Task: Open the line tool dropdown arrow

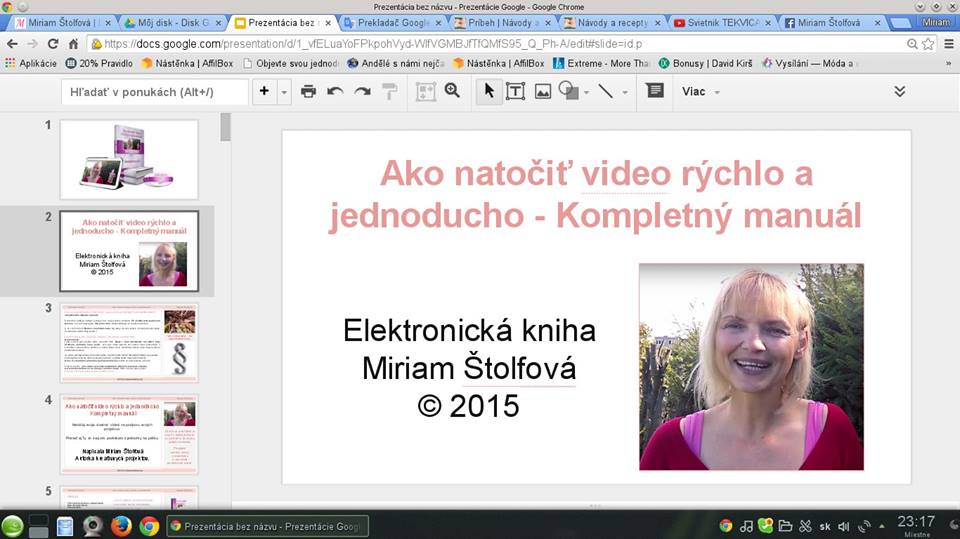Action: pyautogui.click(x=624, y=92)
